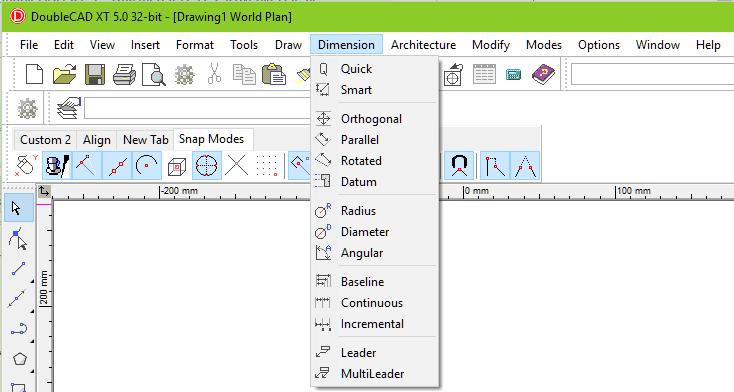The image size is (734, 392).
Task: Toggle the Grid snap mode
Action: click(267, 165)
